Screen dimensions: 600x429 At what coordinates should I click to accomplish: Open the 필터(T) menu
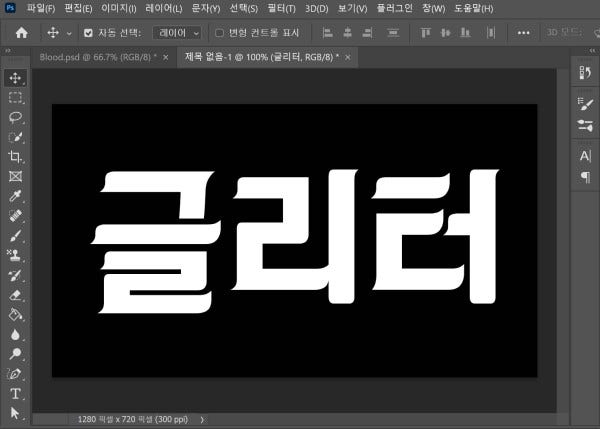281,8
